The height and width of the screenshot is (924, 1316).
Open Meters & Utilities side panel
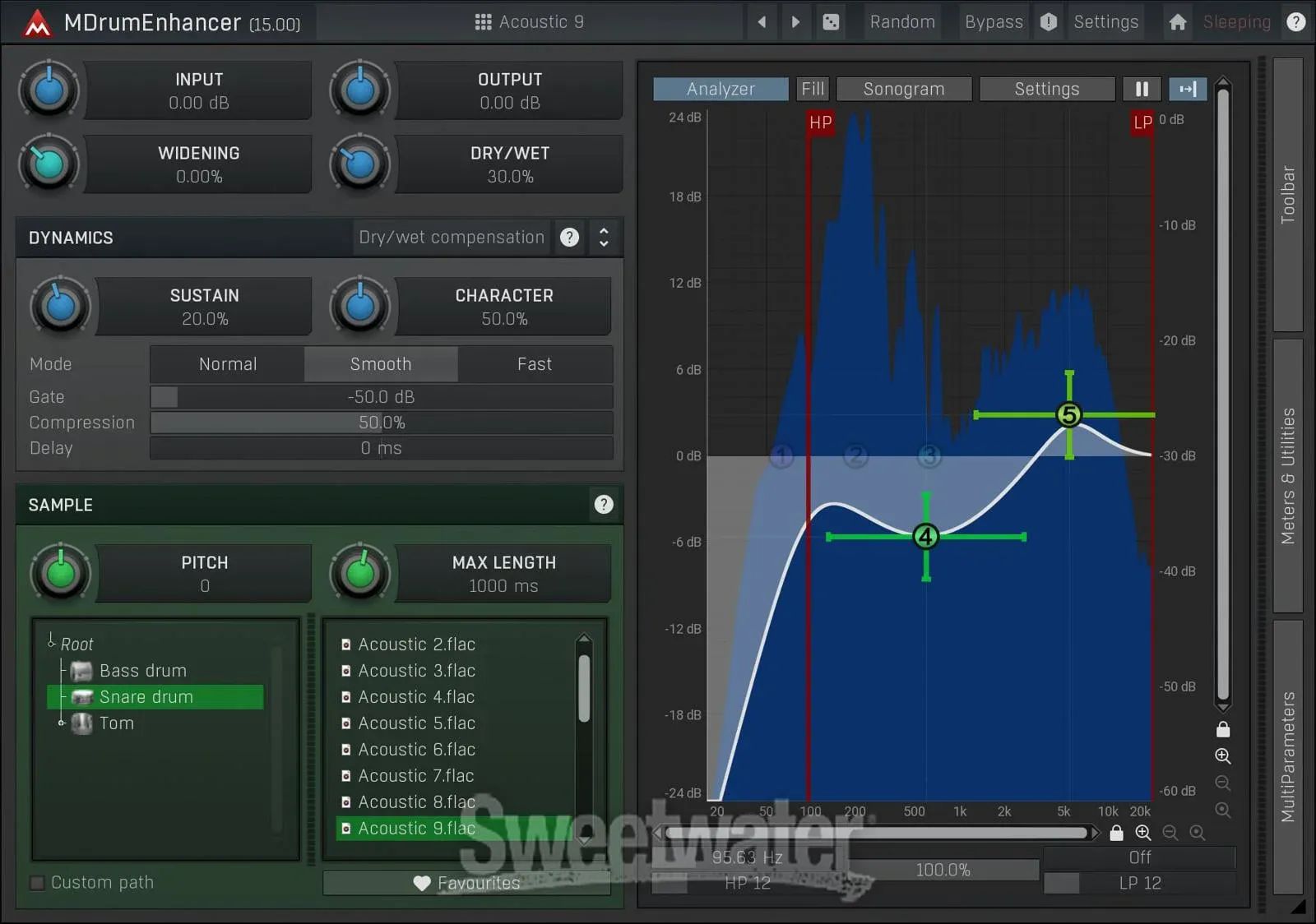pos(1288,476)
